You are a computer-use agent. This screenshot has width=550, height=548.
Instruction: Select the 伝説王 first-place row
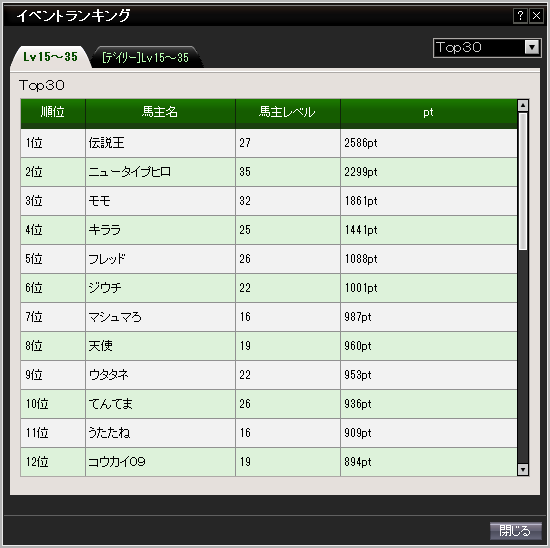(x=269, y=143)
